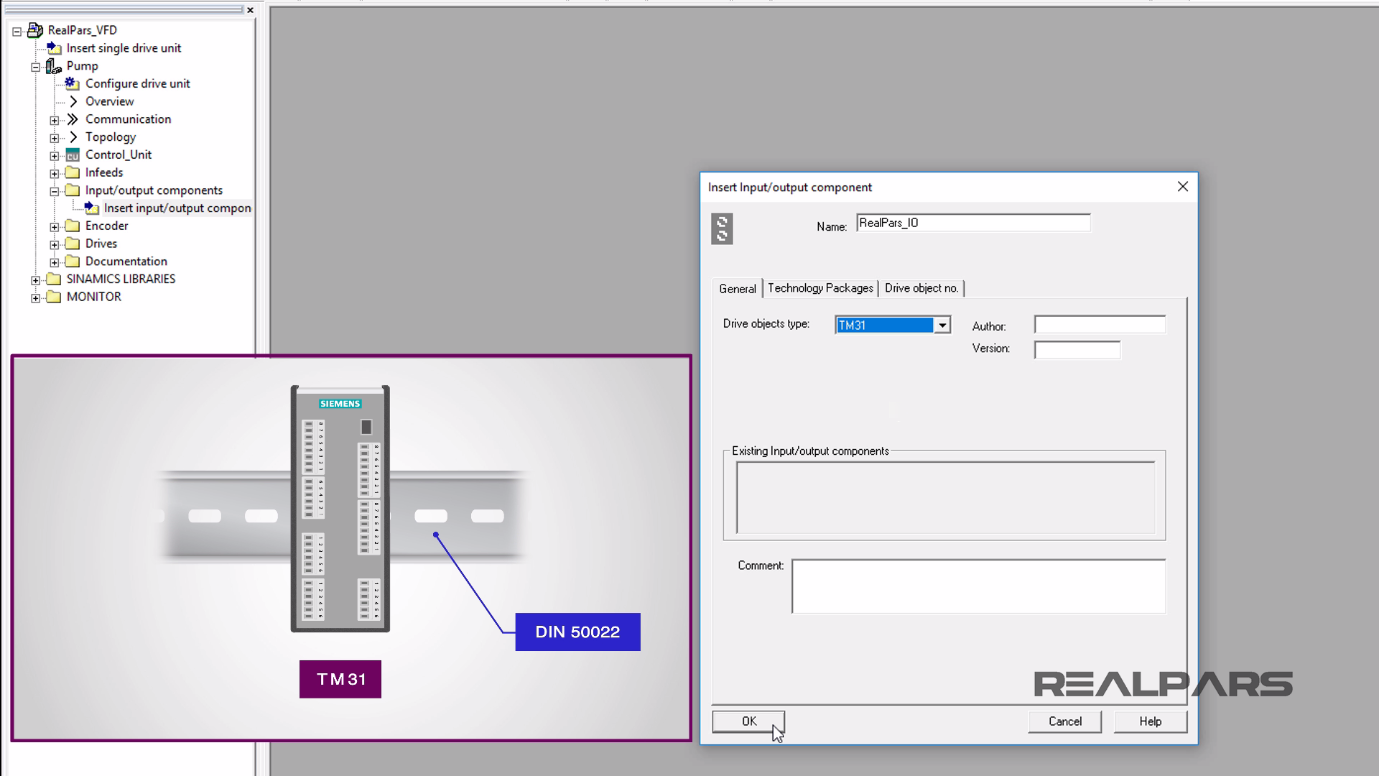Dismiss the dialog via Cancel
Screen dimensions: 1379x776
1065,721
